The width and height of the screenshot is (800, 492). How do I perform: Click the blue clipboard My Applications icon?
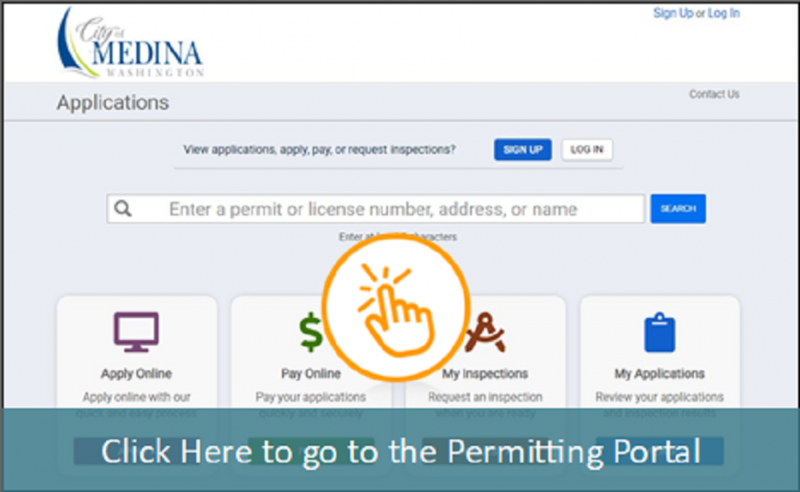659,332
